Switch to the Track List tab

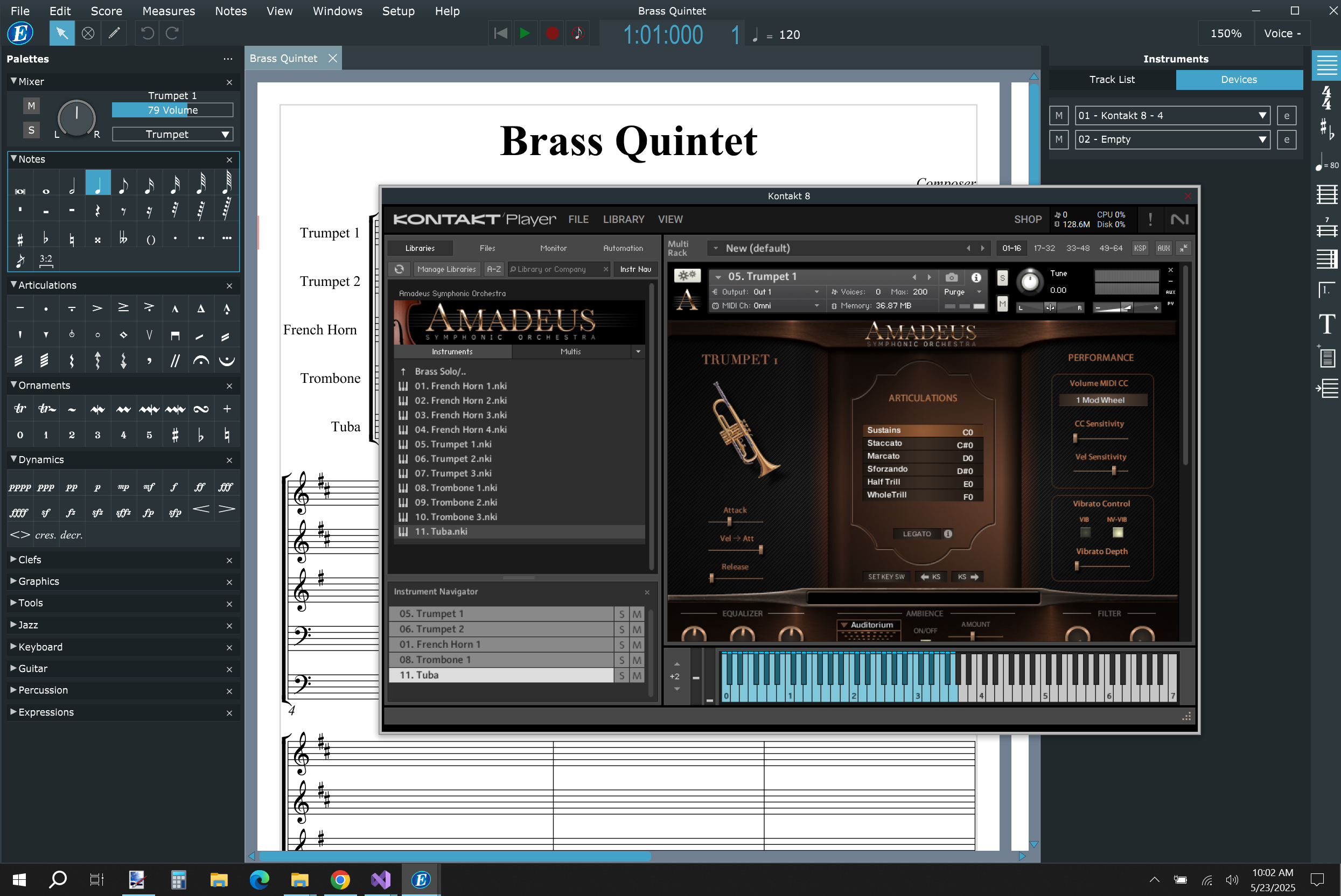click(x=1112, y=80)
